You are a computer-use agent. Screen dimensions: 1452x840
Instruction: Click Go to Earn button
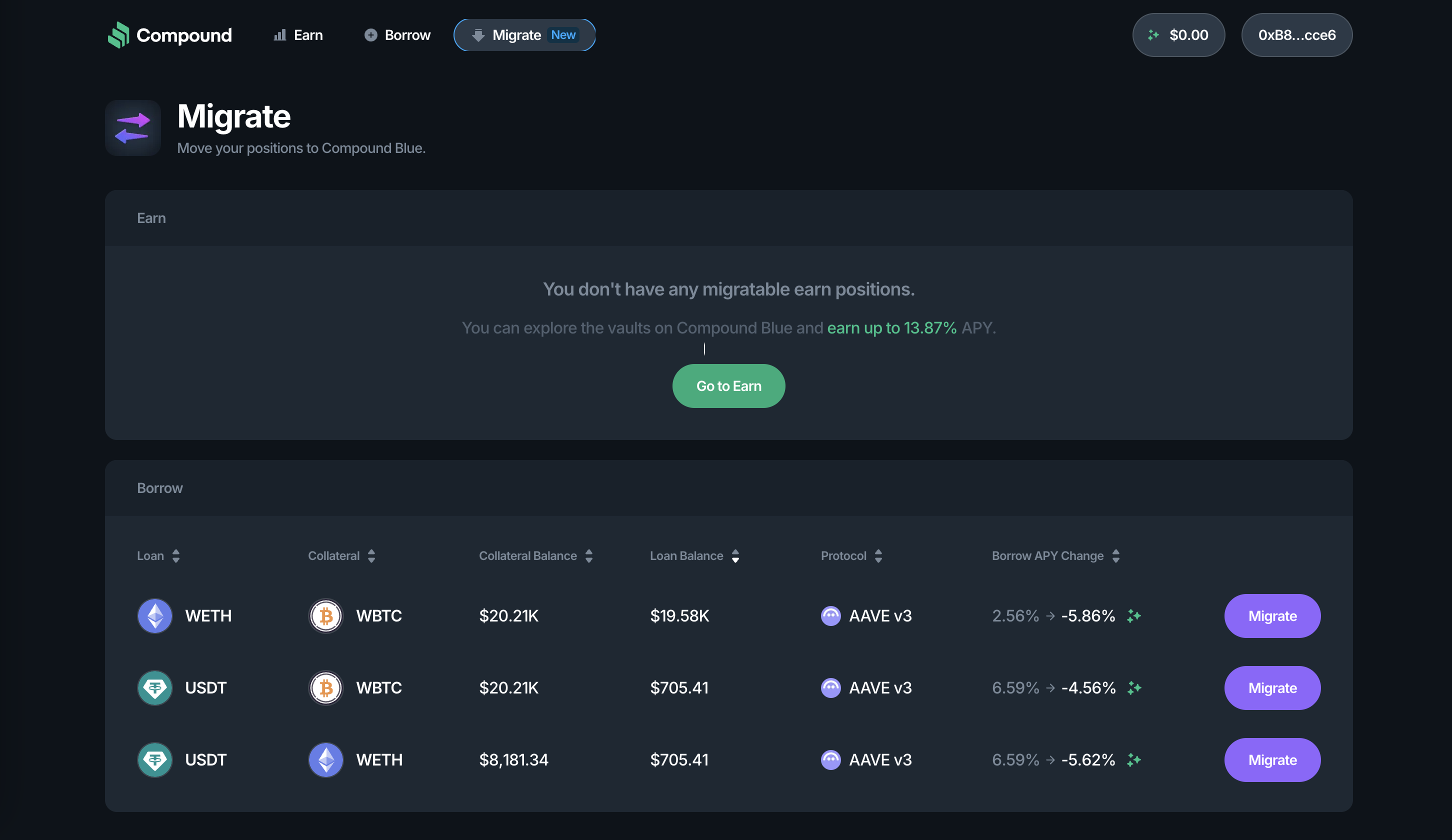pos(728,386)
